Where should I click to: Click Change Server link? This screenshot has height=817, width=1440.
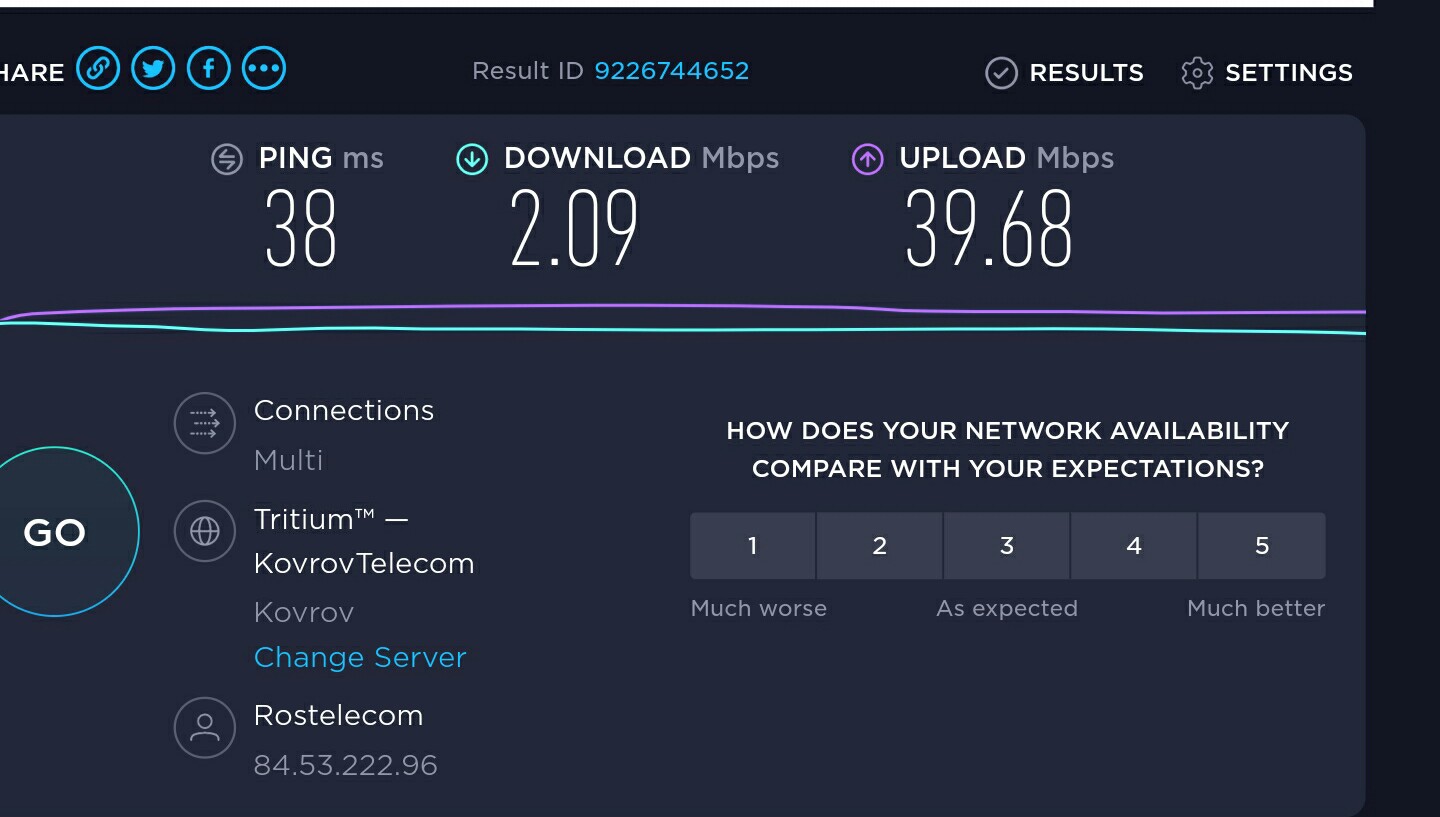360,657
